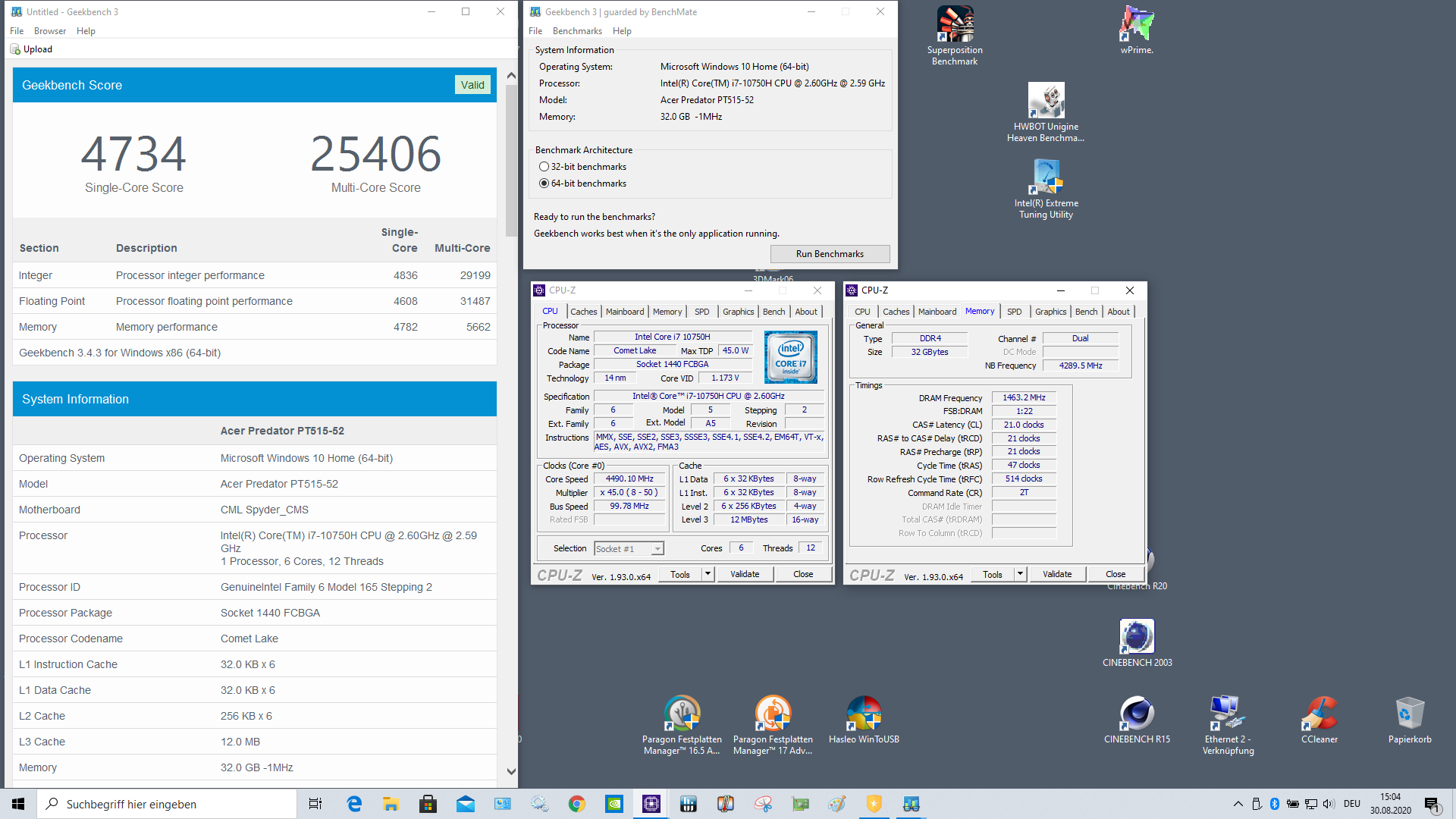The width and height of the screenshot is (1456, 819).
Task: Open Graphics tab in right CPU-Z window
Action: point(1050,312)
